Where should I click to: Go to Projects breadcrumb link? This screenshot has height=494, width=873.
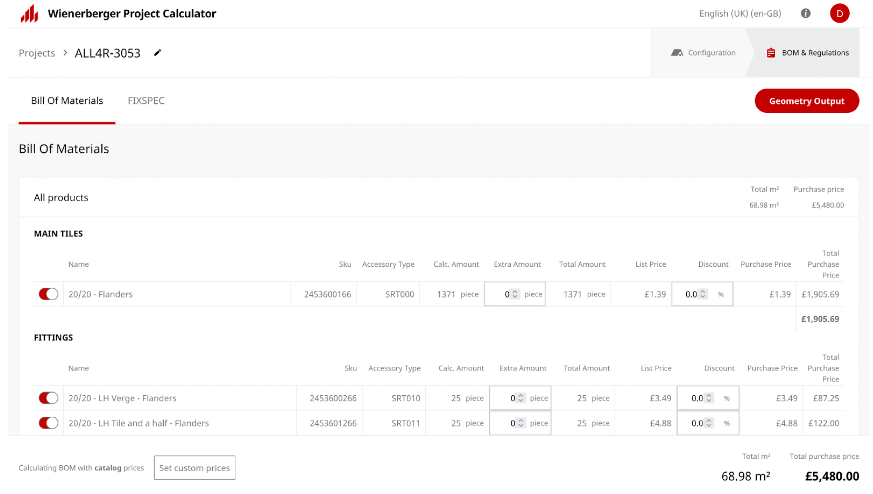pos(37,53)
